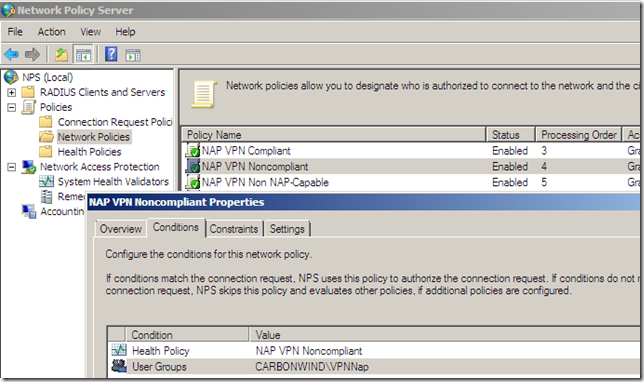Toggle the show/hide action pane icon
The height and width of the screenshot is (382, 644).
[x=133, y=55]
